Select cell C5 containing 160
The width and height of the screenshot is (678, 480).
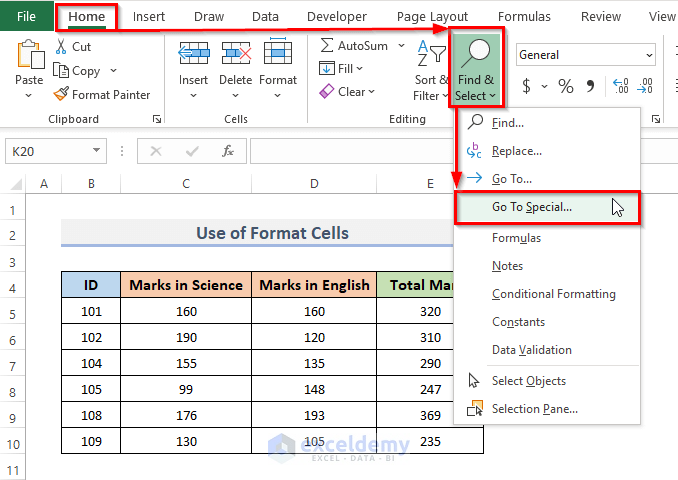pyautogui.click(x=186, y=311)
